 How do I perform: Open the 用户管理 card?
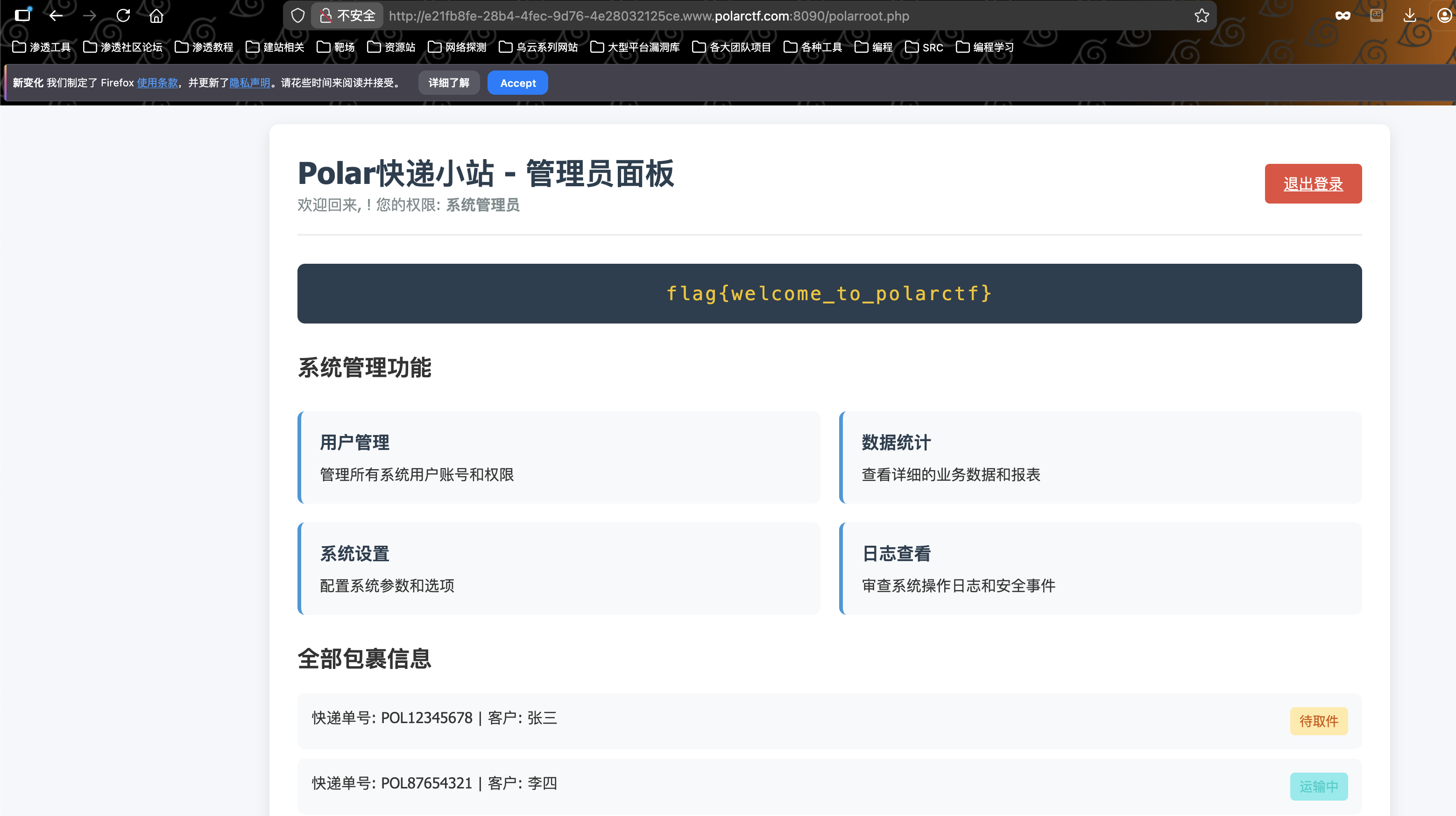pyautogui.click(x=558, y=458)
